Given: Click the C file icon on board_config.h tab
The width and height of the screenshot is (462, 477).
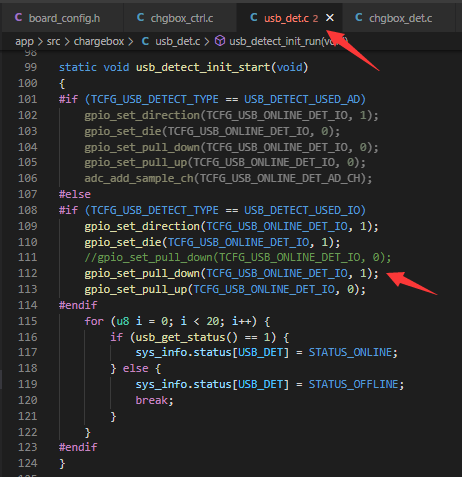Looking at the screenshot, I should [19, 17].
